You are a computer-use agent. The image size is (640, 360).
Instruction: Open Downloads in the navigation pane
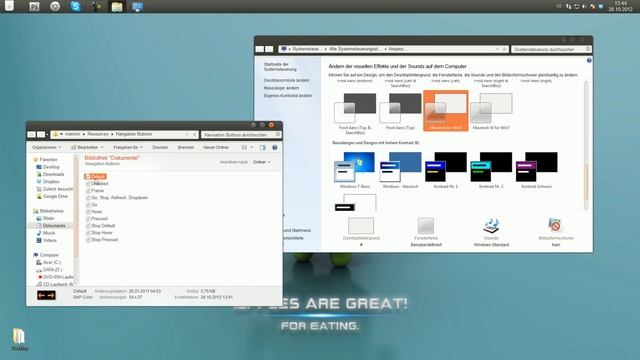[x=53, y=174]
